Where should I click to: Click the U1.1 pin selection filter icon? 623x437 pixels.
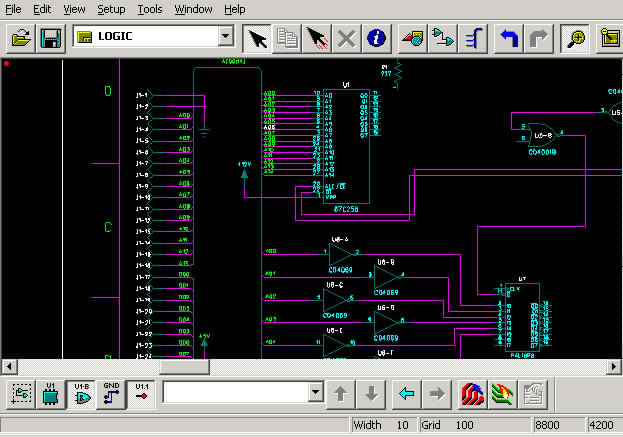[x=142, y=393]
